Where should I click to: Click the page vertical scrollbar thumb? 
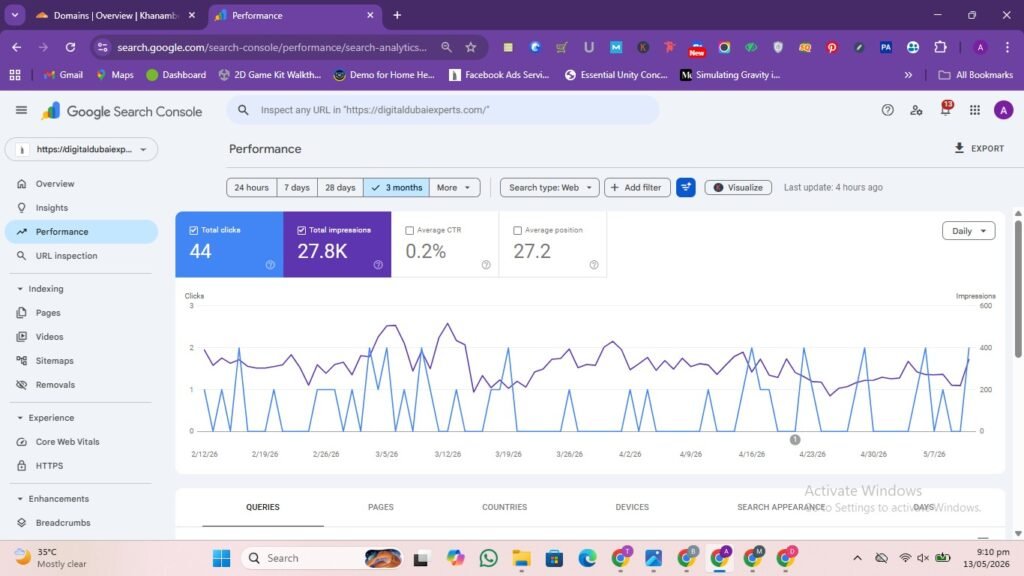click(x=1017, y=289)
